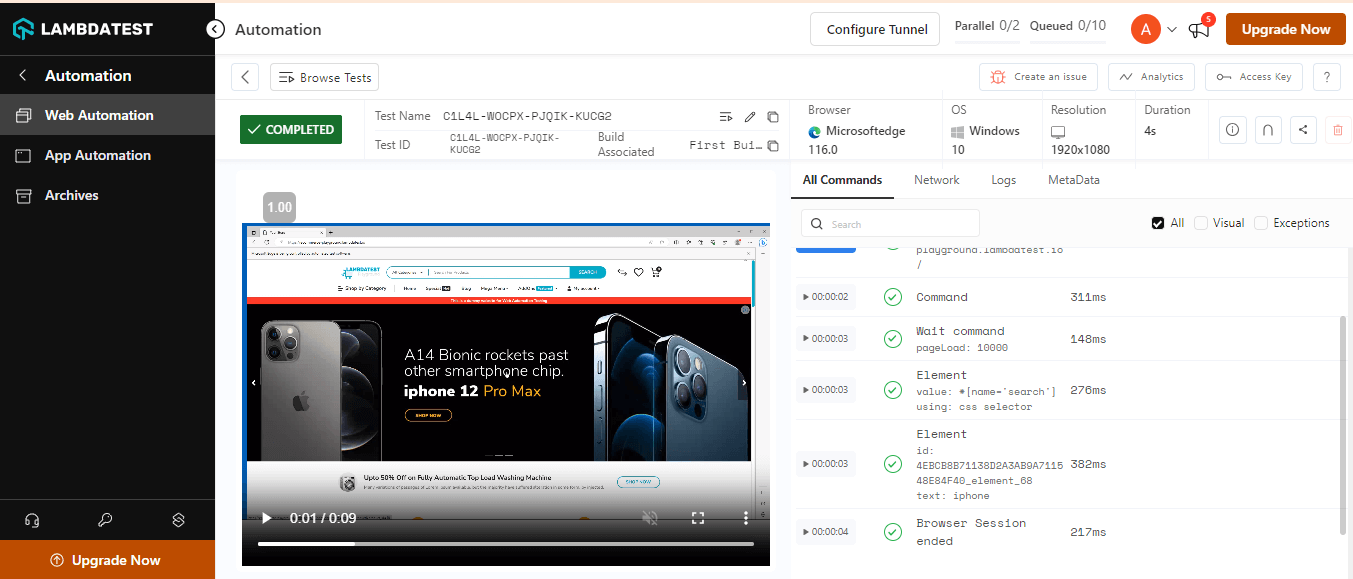Click the headset support icon in sidebar

32,520
